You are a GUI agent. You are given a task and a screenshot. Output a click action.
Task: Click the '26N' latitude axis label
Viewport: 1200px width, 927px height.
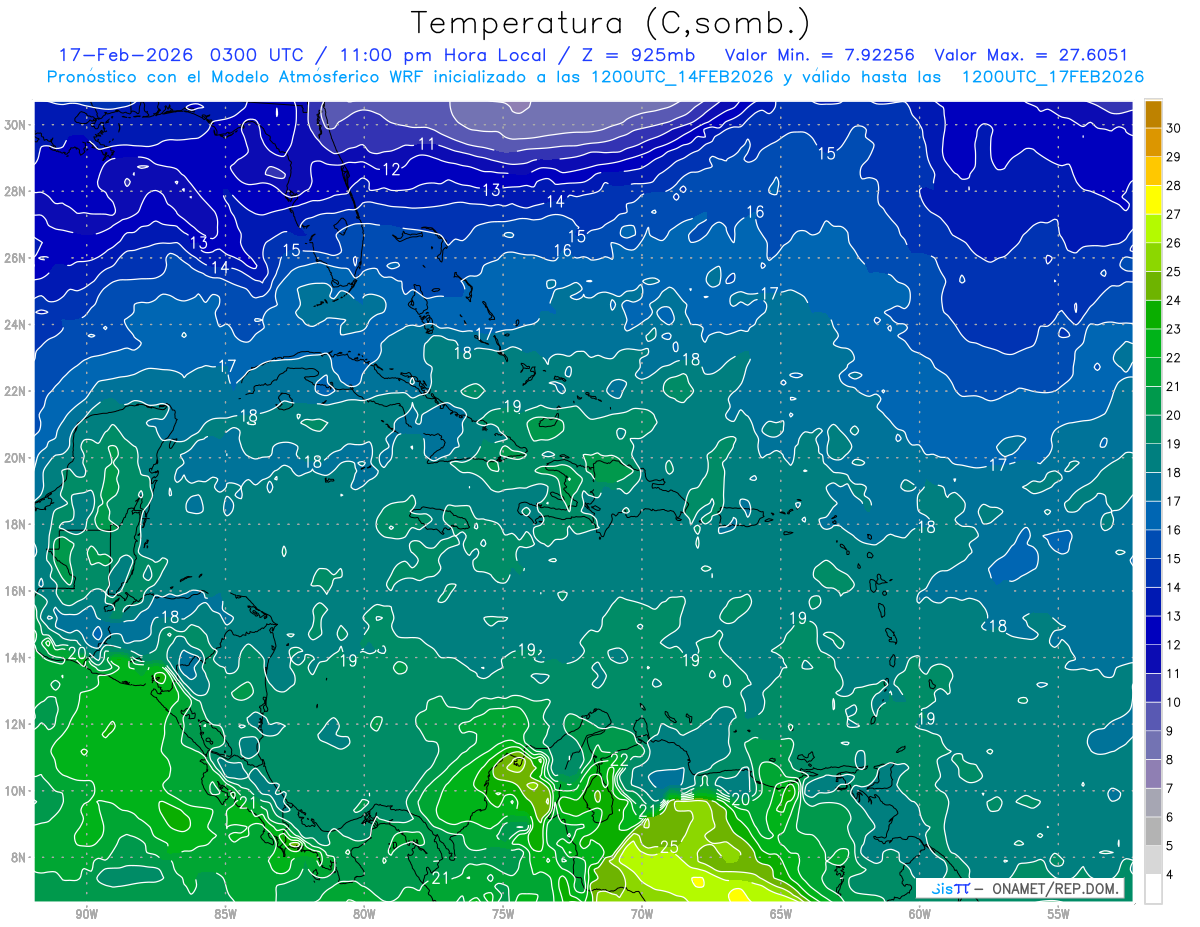(x=16, y=258)
